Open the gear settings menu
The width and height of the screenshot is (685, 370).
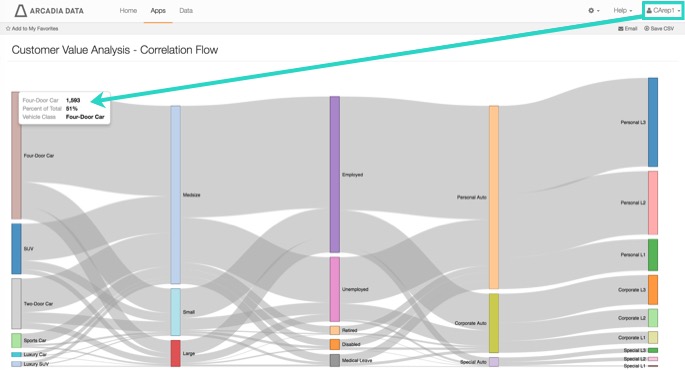(593, 10)
